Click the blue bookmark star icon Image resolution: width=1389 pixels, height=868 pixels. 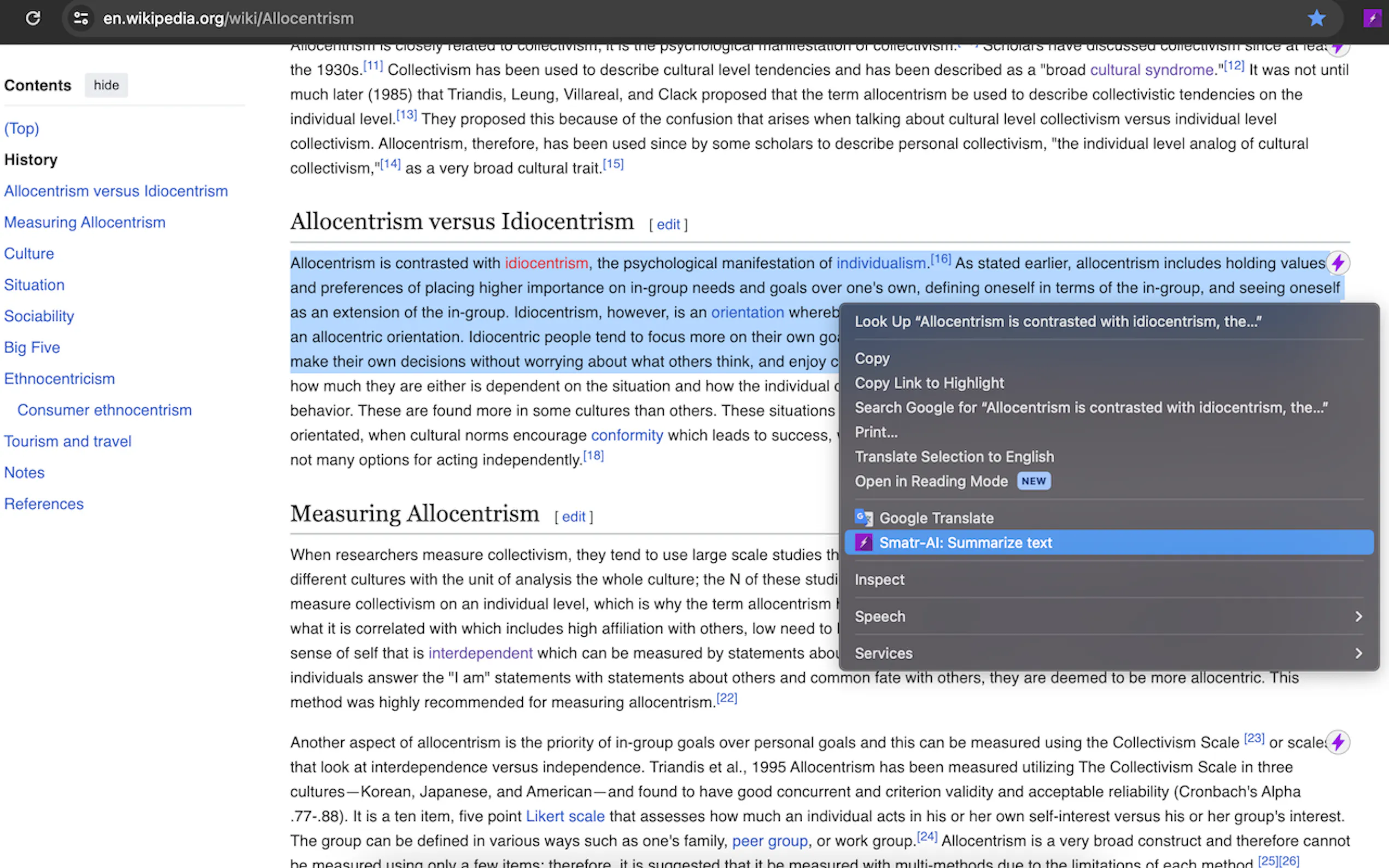pyautogui.click(x=1316, y=19)
